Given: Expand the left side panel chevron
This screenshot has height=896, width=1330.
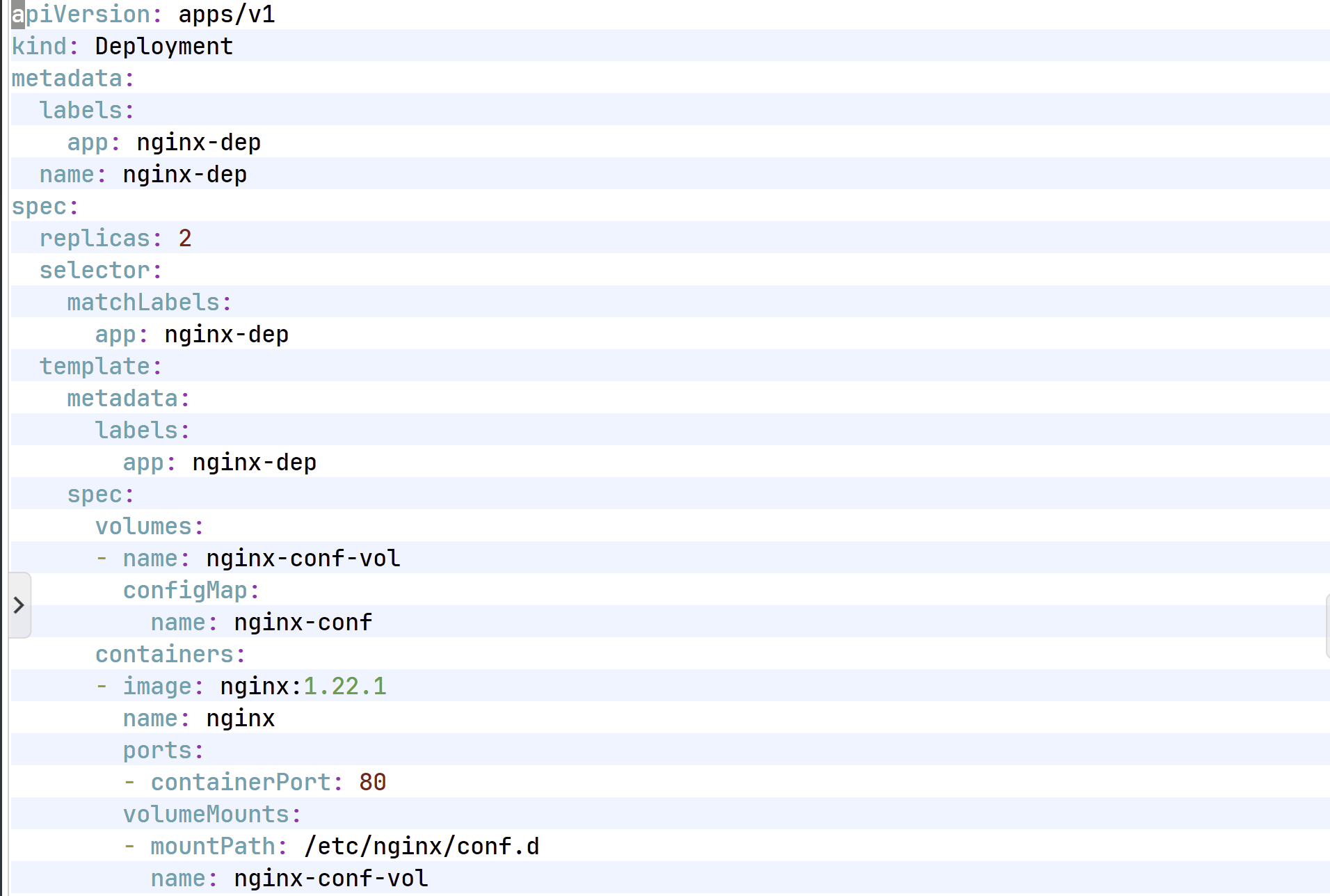Looking at the screenshot, I should click(x=19, y=605).
